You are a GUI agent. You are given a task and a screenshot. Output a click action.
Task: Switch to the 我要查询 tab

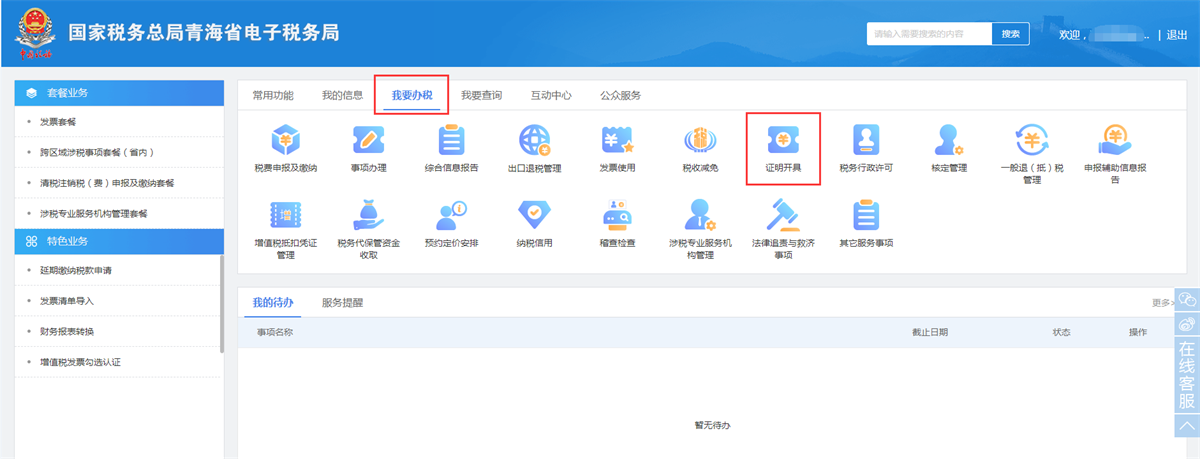click(x=481, y=96)
